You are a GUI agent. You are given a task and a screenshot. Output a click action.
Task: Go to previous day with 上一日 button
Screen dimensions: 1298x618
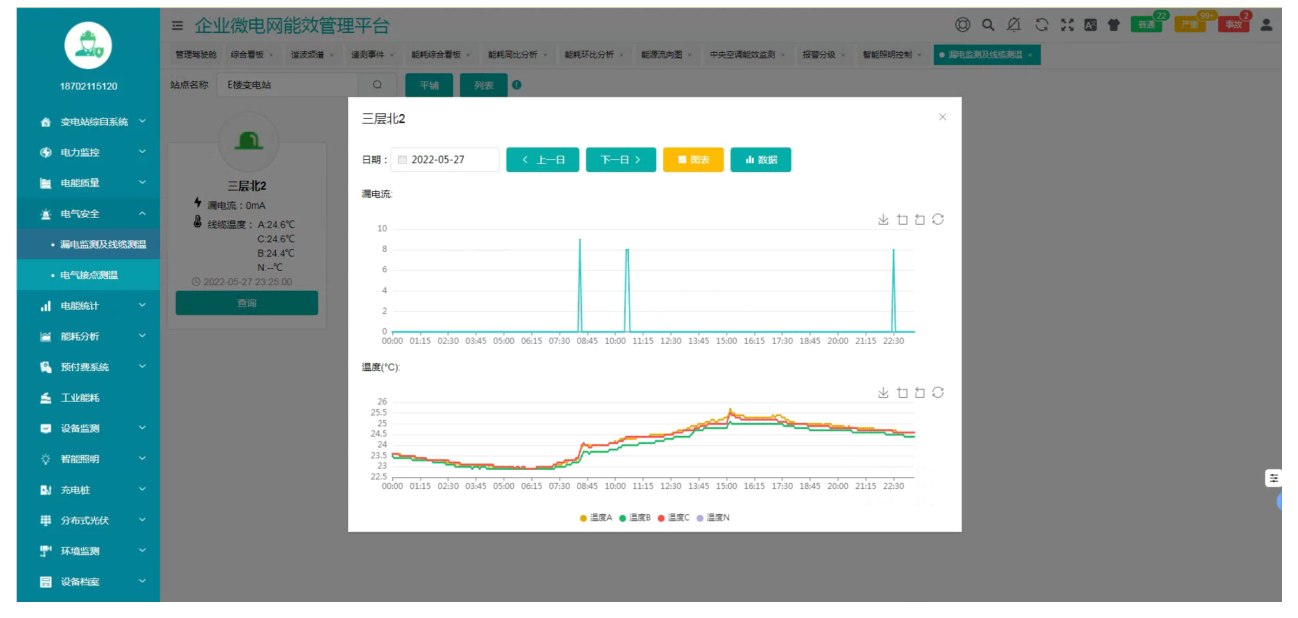543,160
